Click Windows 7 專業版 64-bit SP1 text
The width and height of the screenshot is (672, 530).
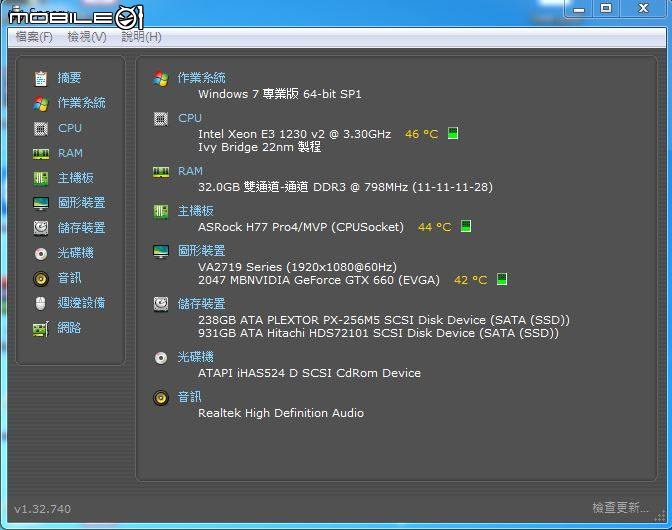[280, 94]
